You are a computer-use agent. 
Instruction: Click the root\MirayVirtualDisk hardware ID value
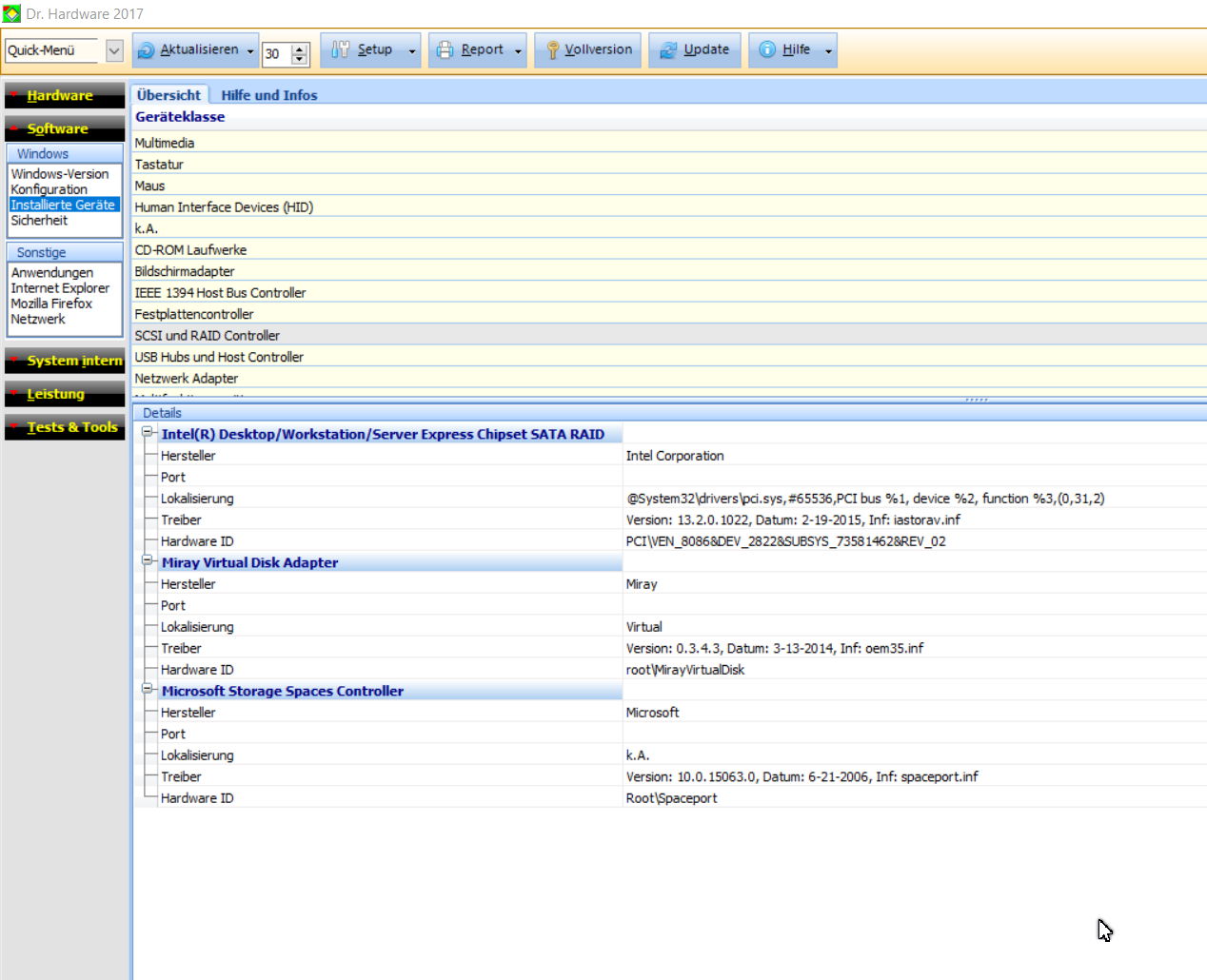point(685,670)
